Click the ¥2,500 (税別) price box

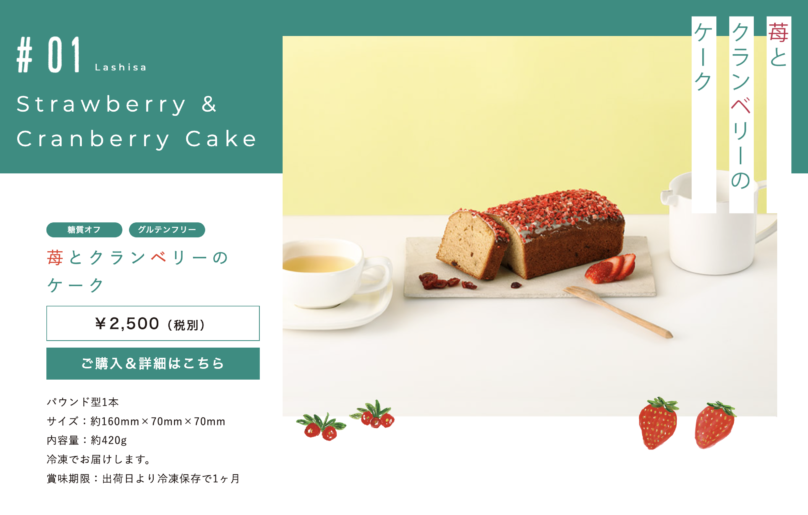tap(153, 323)
